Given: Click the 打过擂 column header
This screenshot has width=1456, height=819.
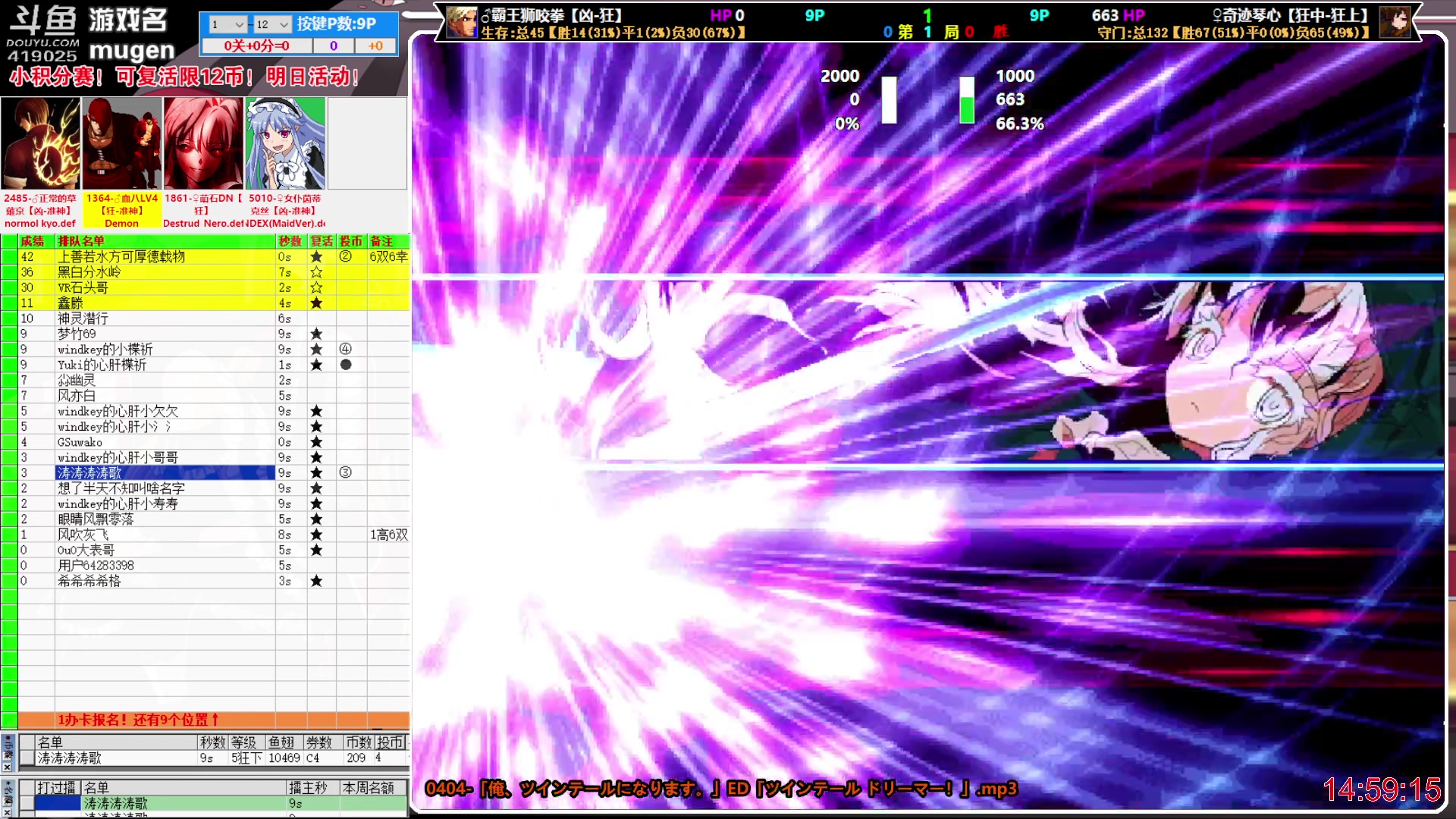Looking at the screenshot, I should tap(58, 788).
